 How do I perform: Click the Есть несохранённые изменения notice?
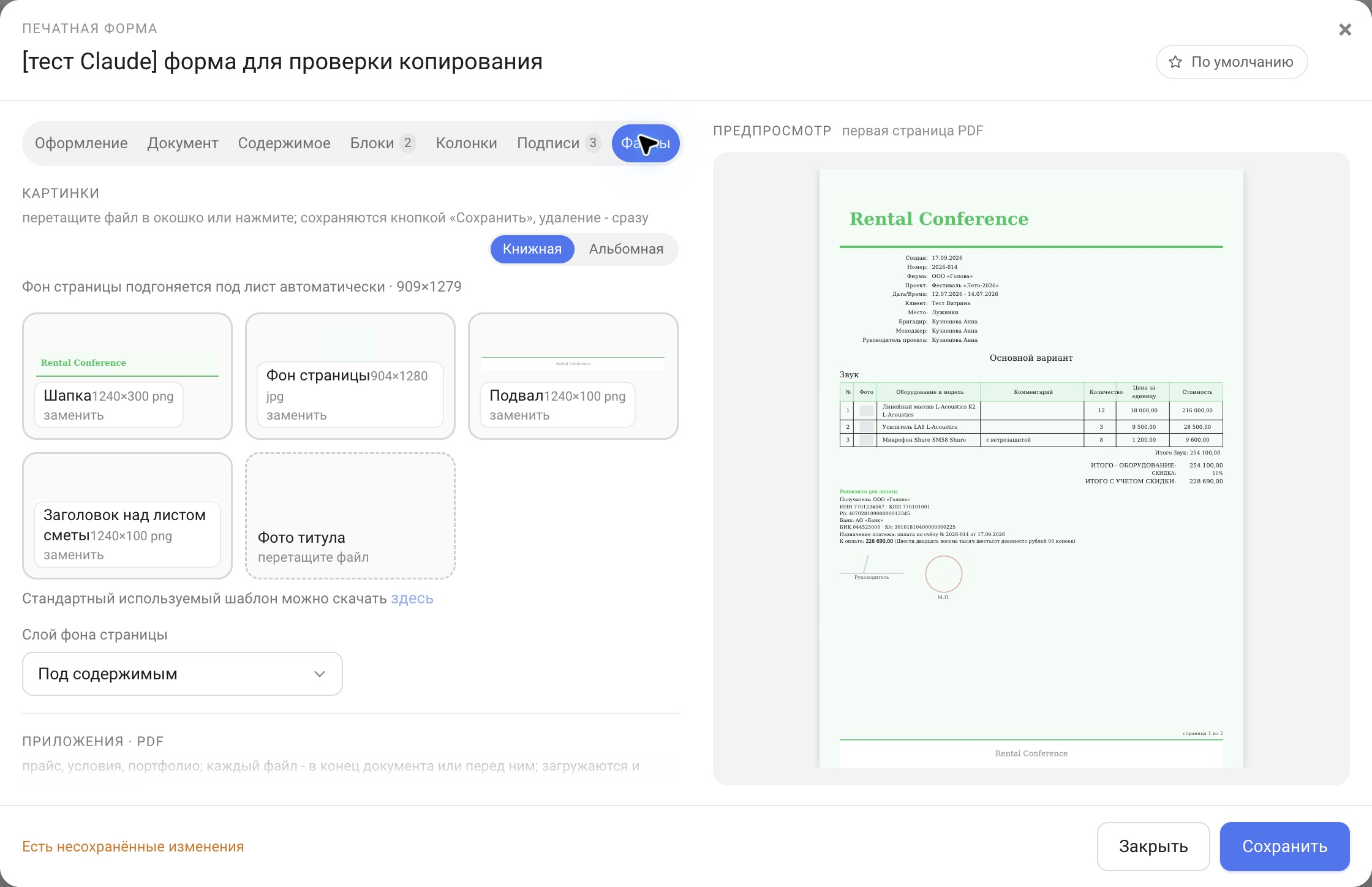[133, 847]
